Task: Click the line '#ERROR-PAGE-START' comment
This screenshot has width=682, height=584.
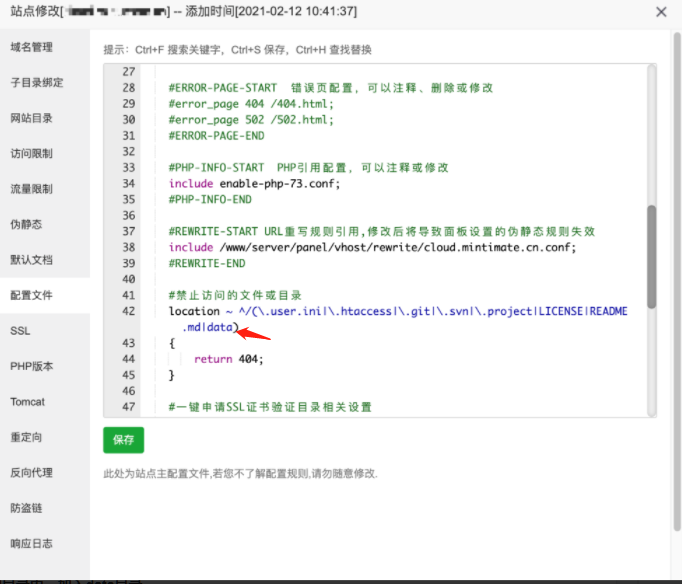Action: 331,88
